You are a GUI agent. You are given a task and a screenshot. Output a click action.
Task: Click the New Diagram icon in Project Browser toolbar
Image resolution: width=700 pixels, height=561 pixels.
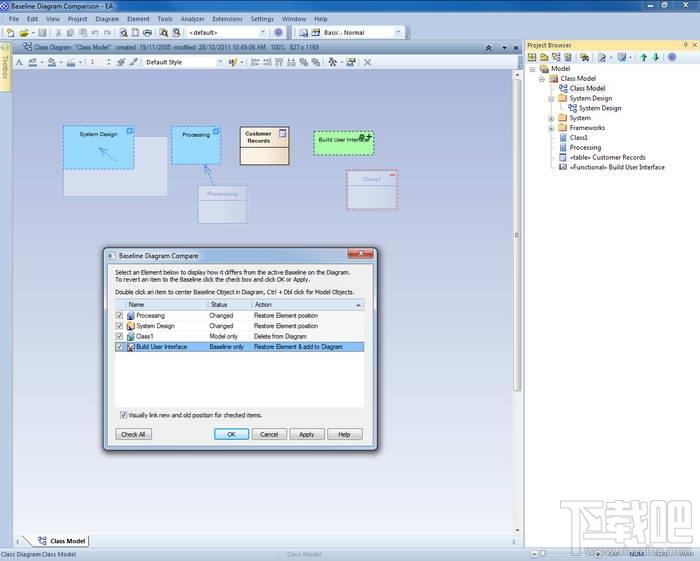[x=556, y=57]
